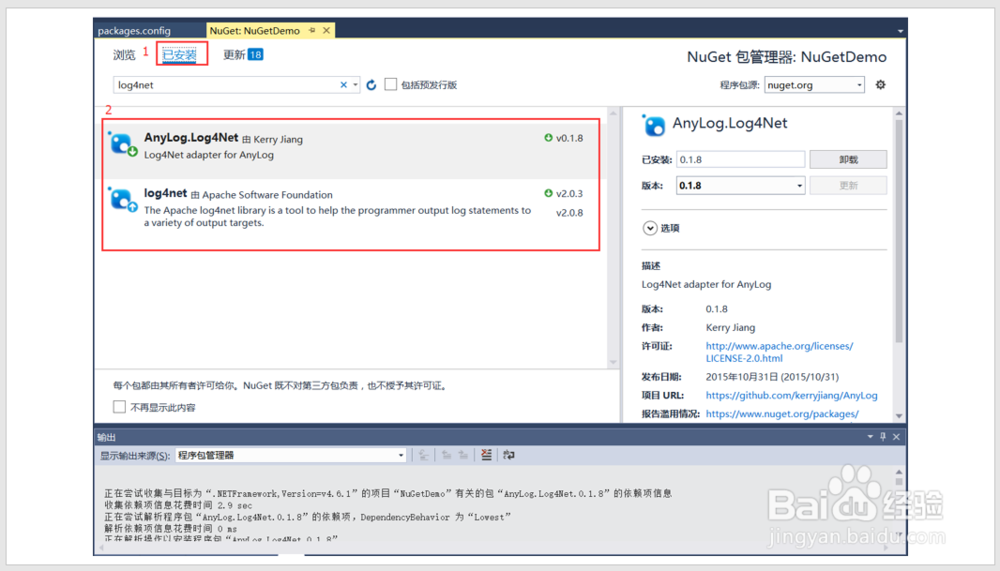Open the github.com/kerryjiang/AnyLog link

pyautogui.click(x=791, y=396)
